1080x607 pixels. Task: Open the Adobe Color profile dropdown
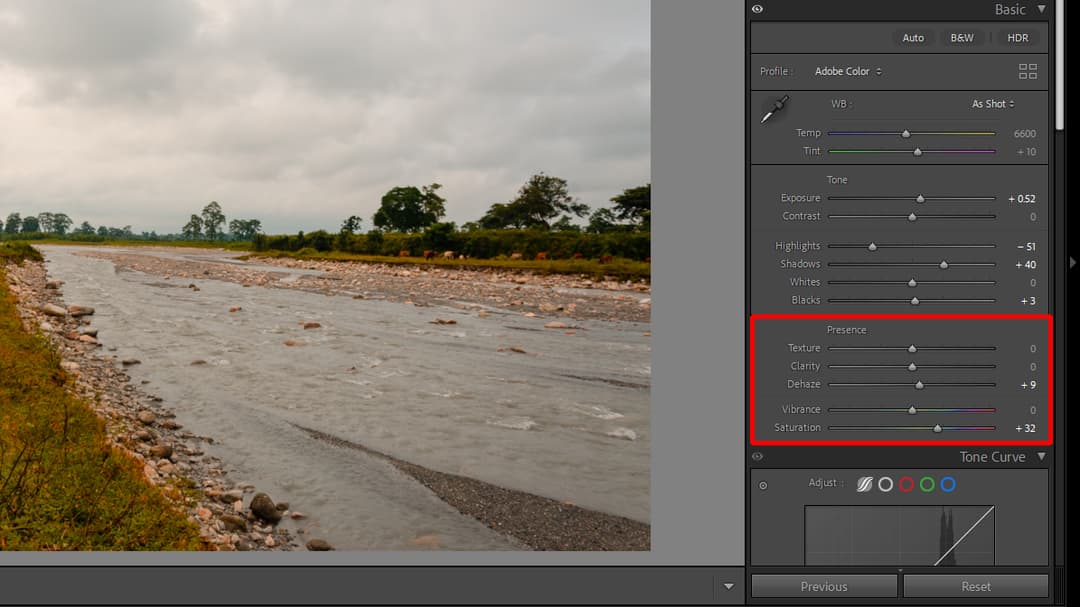[848, 71]
